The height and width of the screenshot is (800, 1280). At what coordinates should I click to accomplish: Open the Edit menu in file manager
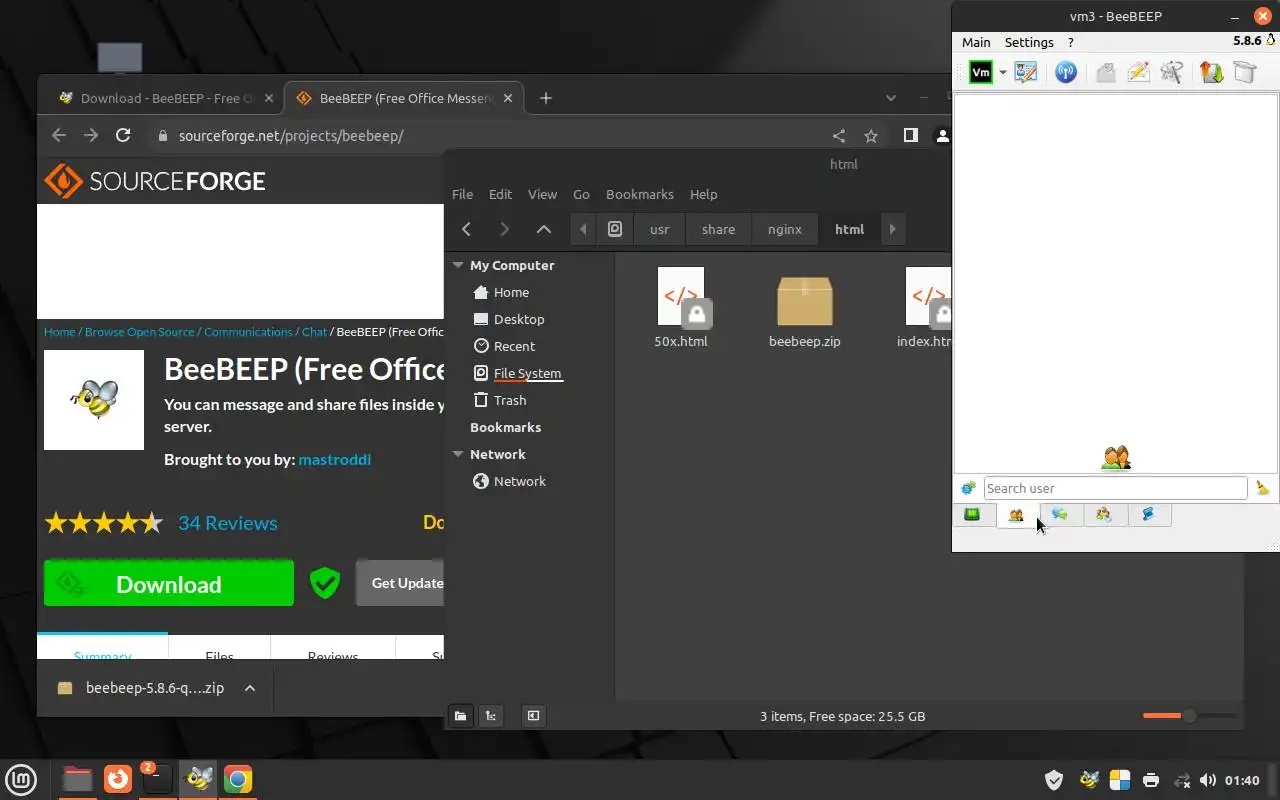click(x=500, y=194)
